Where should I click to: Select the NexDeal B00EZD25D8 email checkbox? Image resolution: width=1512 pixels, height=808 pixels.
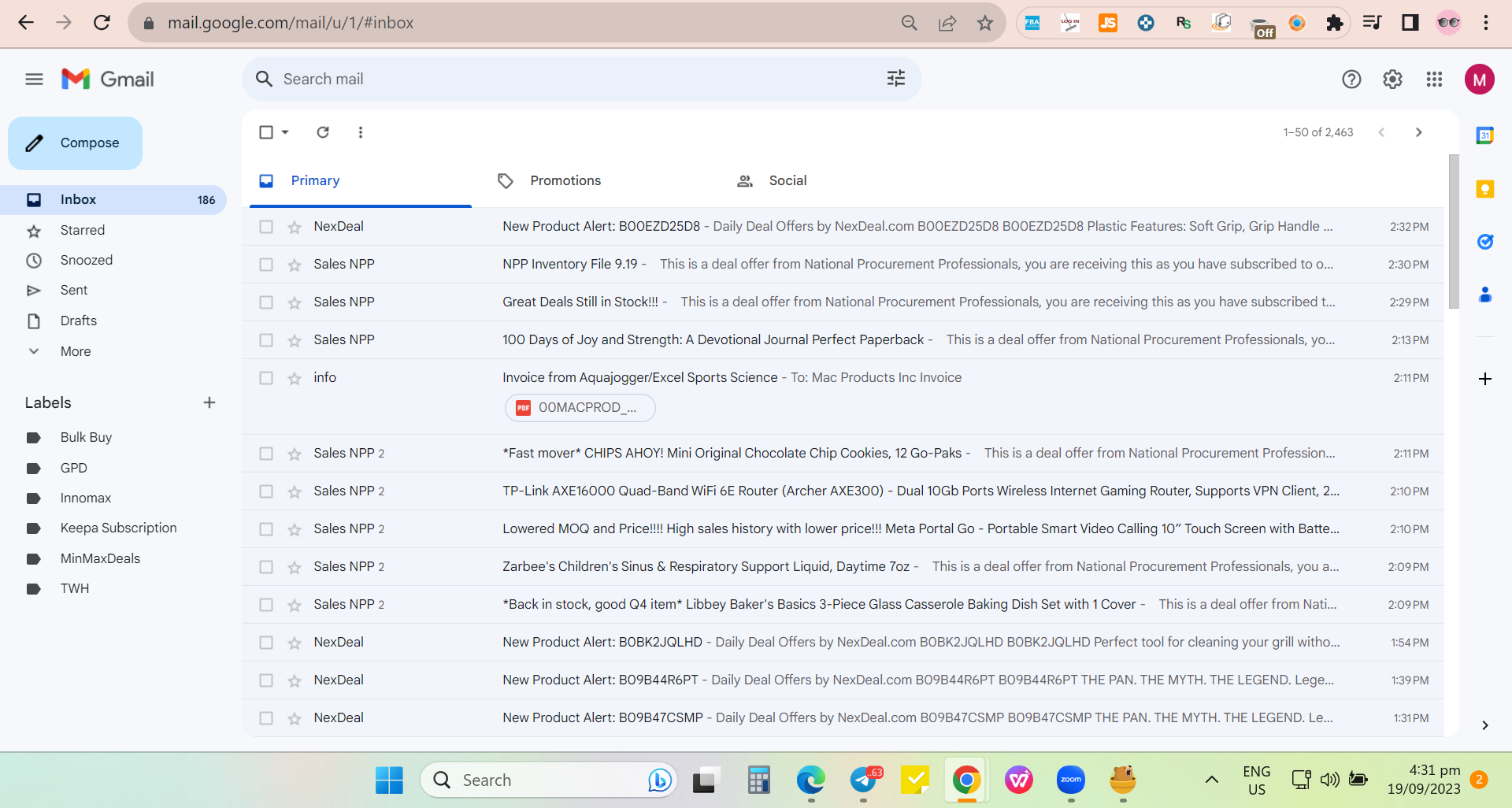click(266, 227)
